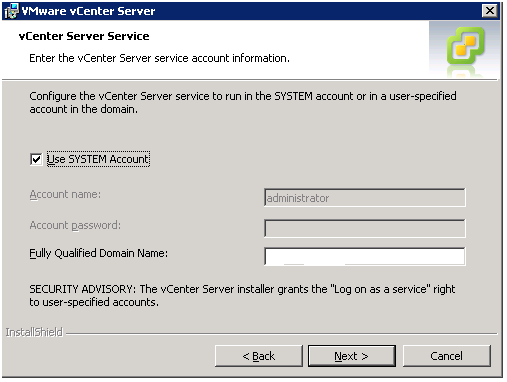Click the Account password field
This screenshot has height=382, width=507.
pyautogui.click(x=365, y=228)
